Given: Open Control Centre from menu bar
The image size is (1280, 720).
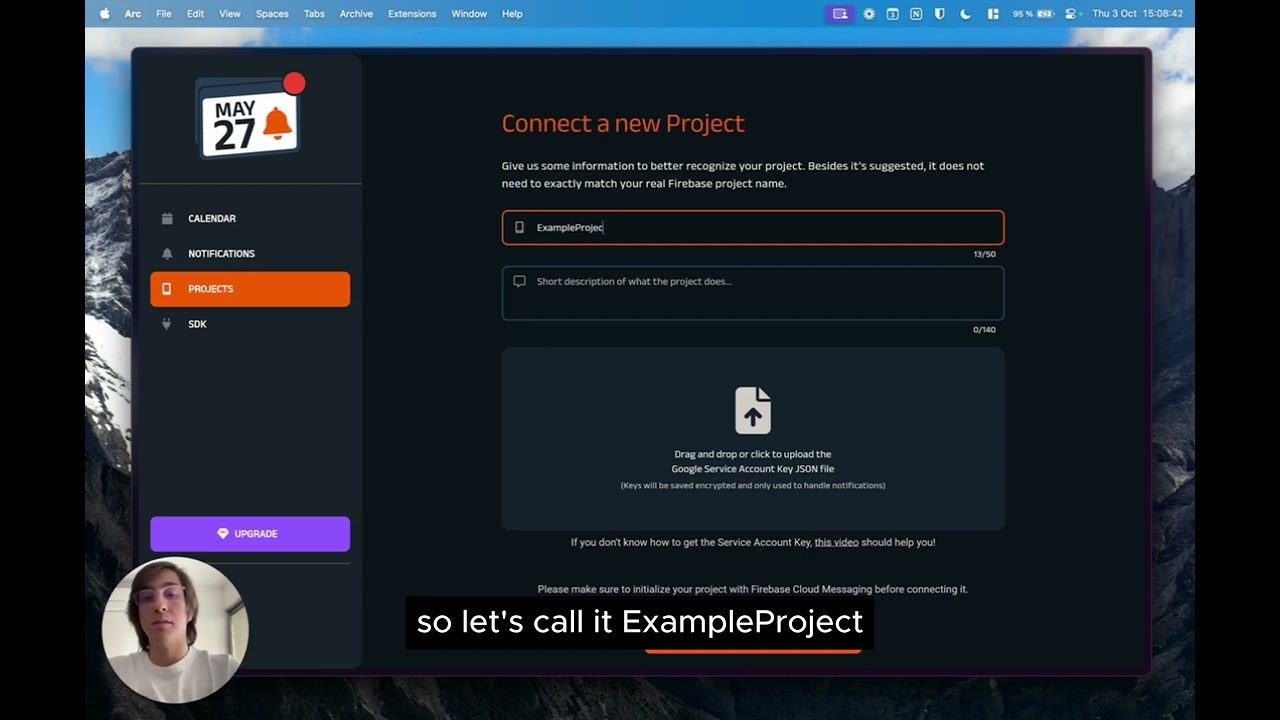Looking at the screenshot, I should [1071, 14].
